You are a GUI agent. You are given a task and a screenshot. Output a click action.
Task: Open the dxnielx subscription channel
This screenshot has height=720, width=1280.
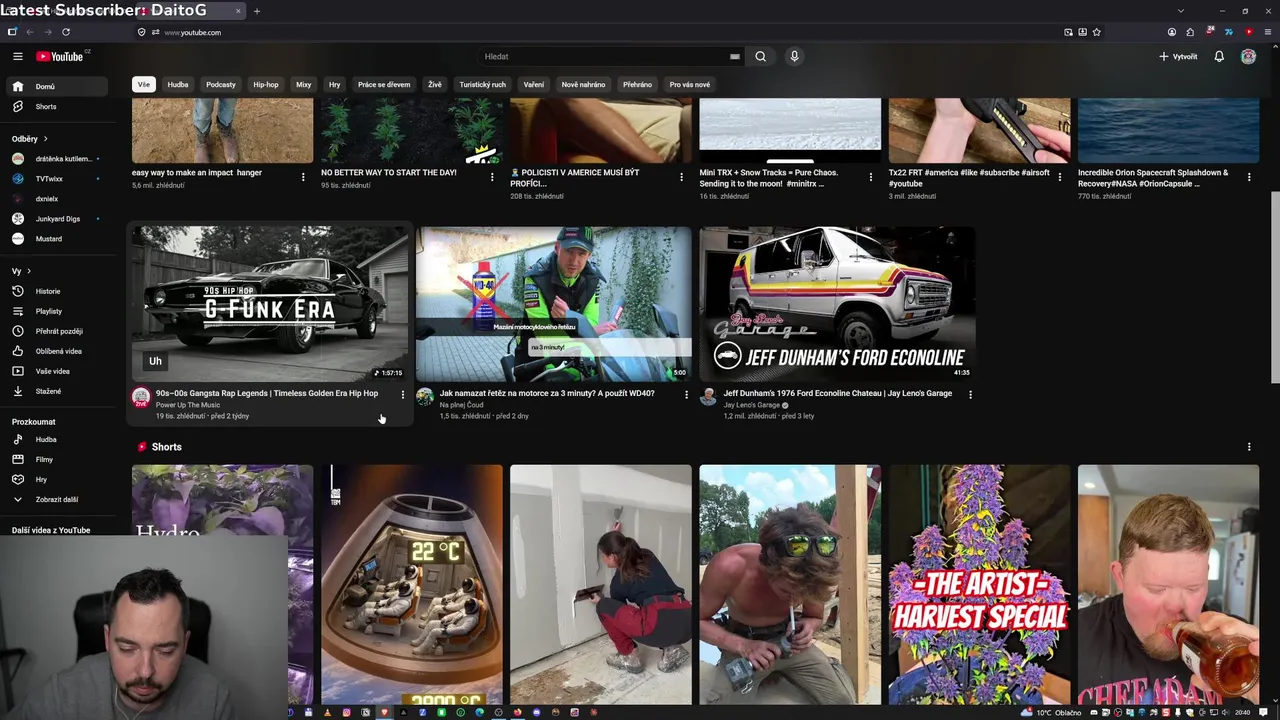coord(58,199)
